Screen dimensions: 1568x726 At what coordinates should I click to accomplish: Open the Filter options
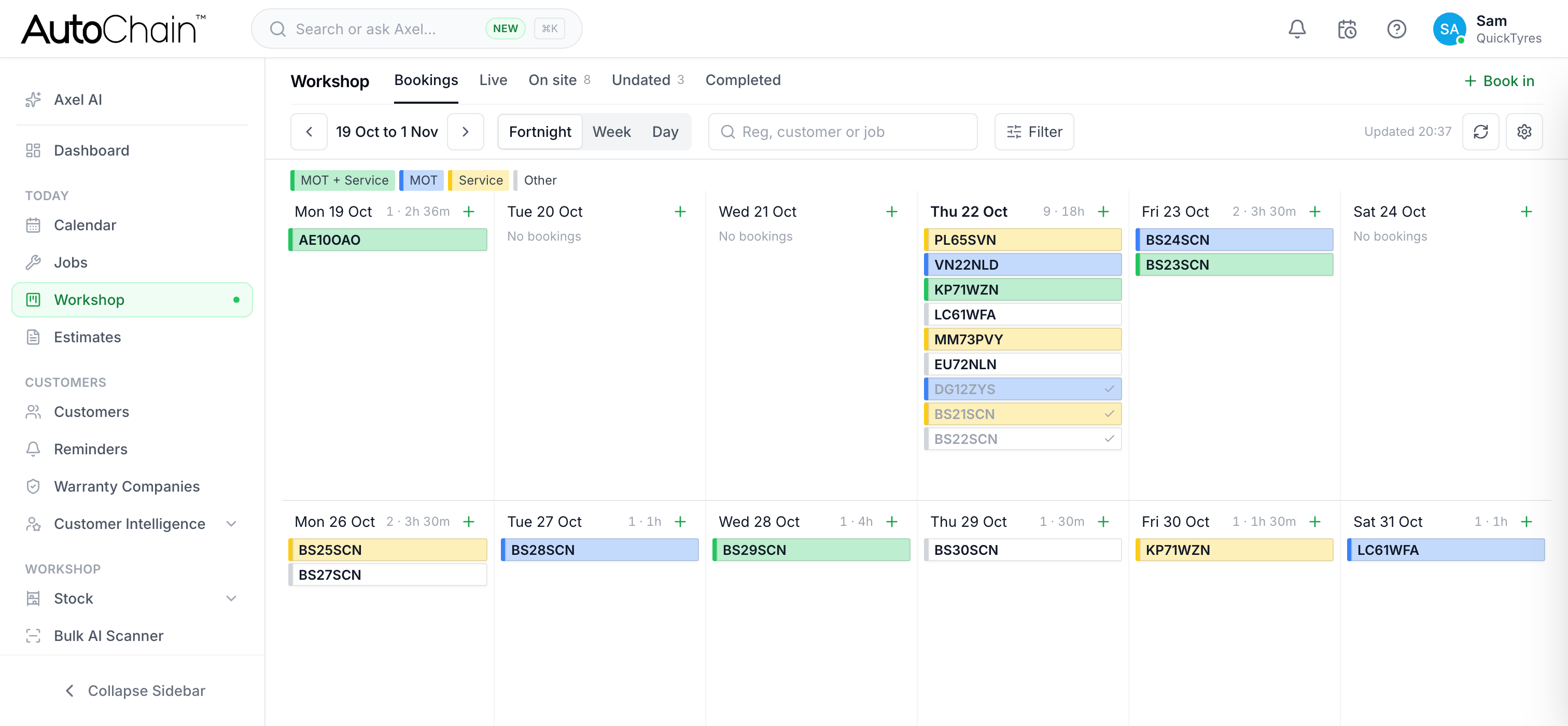(x=1033, y=131)
